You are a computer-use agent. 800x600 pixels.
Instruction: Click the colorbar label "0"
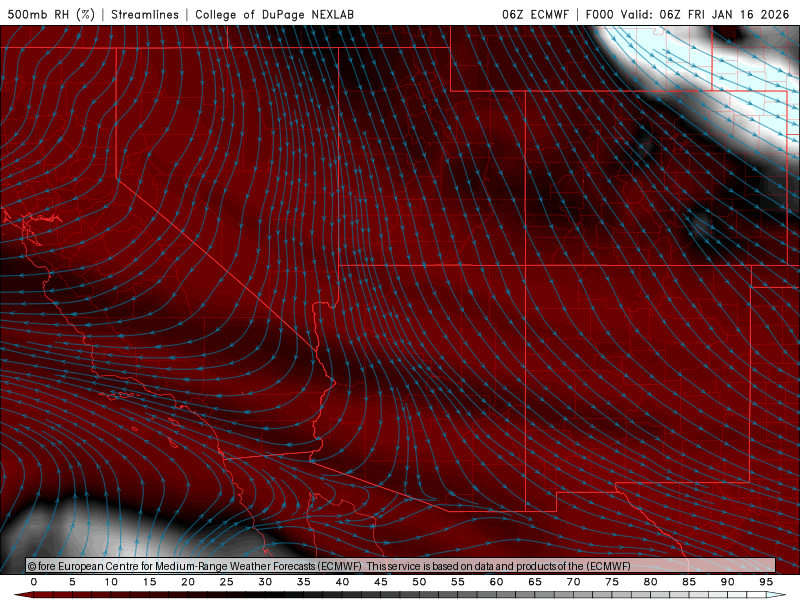(34, 582)
